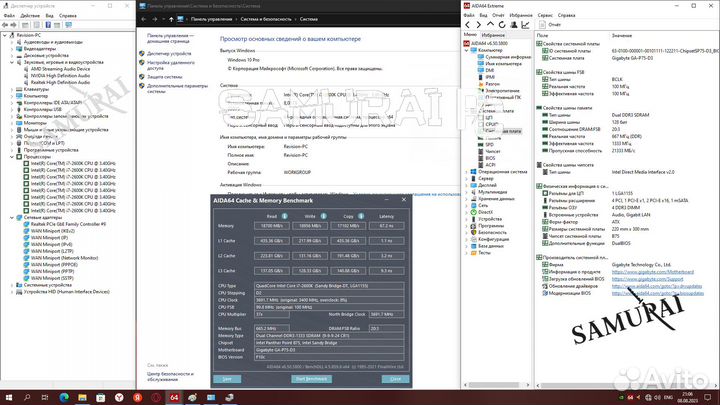Open Вид menu in Device Manager
This screenshot has height=405, width=720.
click(x=50, y=16)
